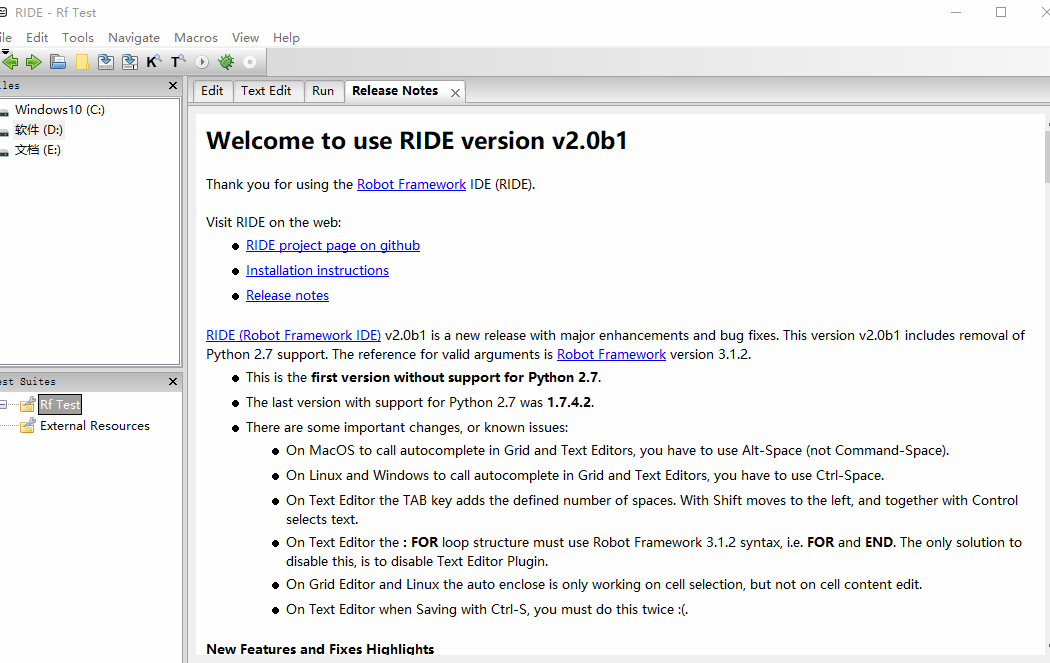Open the Tools menu
1050x663 pixels.
(x=78, y=38)
